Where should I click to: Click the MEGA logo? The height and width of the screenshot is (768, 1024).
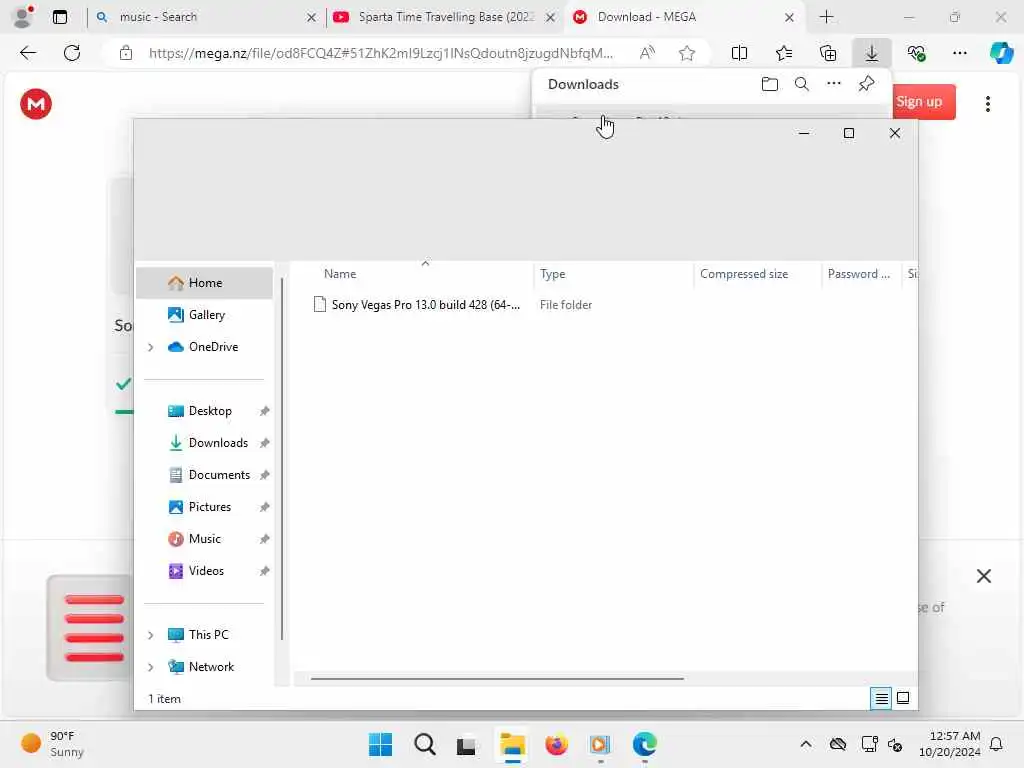(x=36, y=104)
